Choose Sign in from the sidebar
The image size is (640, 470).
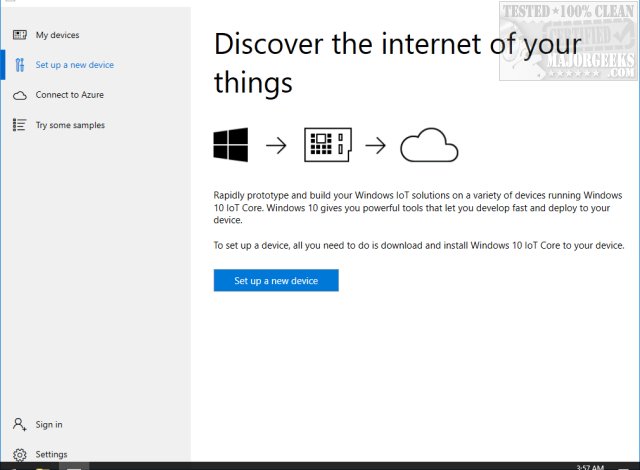pos(49,425)
